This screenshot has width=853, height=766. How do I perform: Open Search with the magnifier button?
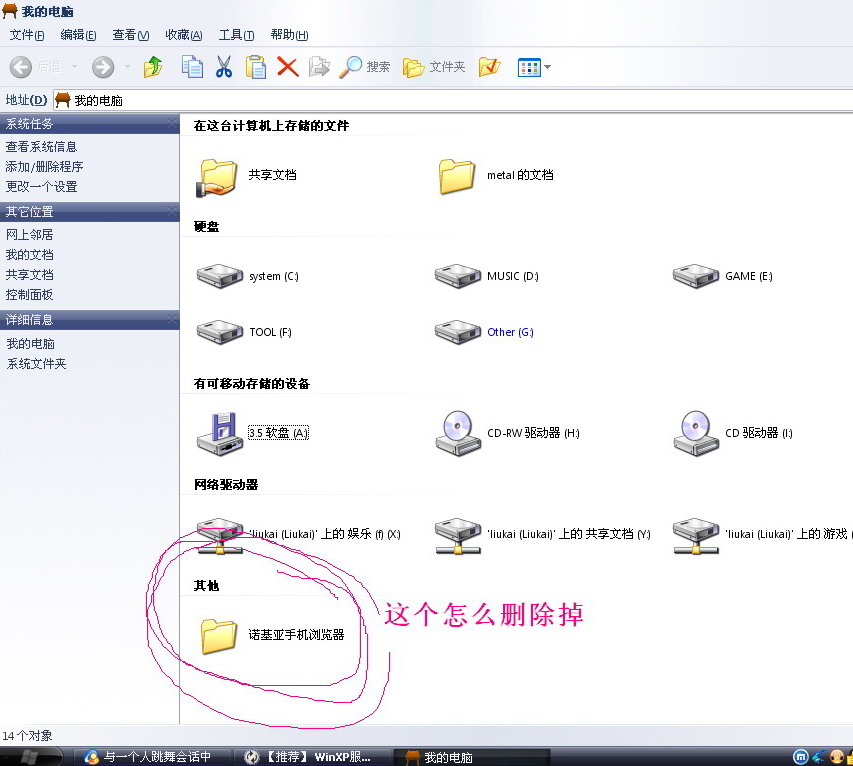pyautogui.click(x=364, y=67)
